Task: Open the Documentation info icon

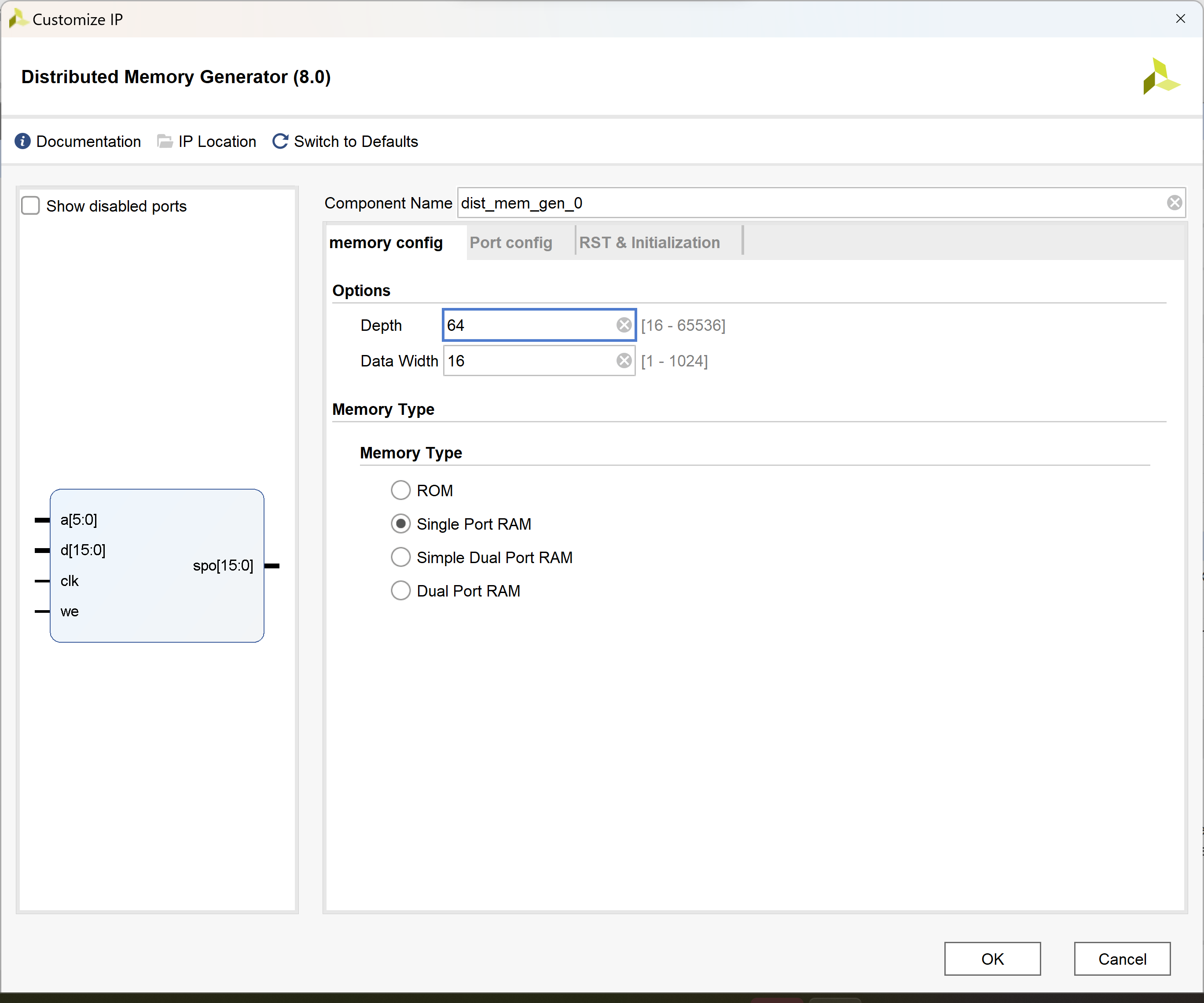Action: (x=22, y=141)
